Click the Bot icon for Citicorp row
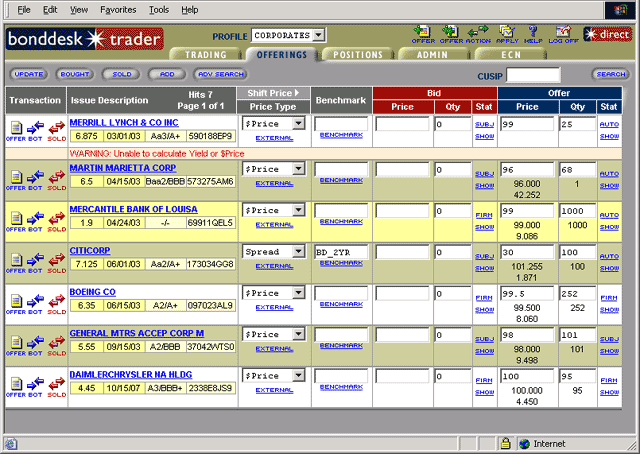This screenshot has height=454, width=640. pos(36,263)
